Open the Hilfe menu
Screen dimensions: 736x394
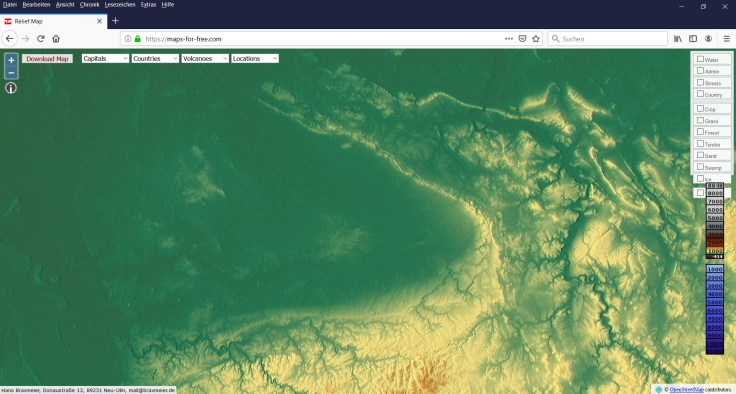pyautogui.click(x=168, y=5)
